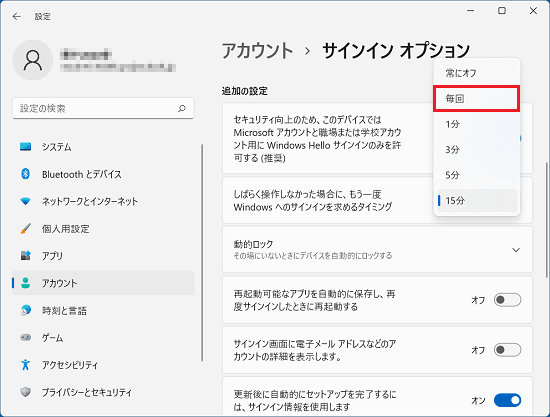This screenshot has height=417, width=550.
Task: Select 毎回 option in dropdown list
Action: pyautogui.click(x=477, y=99)
